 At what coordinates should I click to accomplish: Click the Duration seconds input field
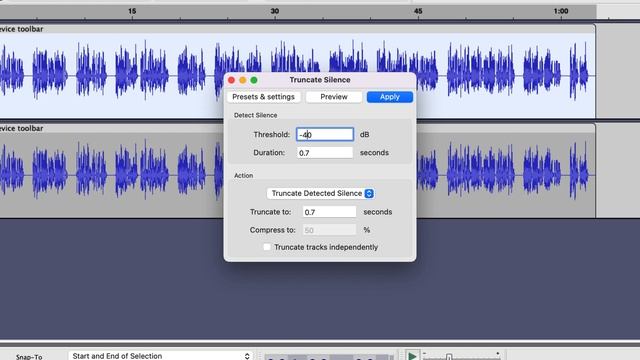point(325,153)
